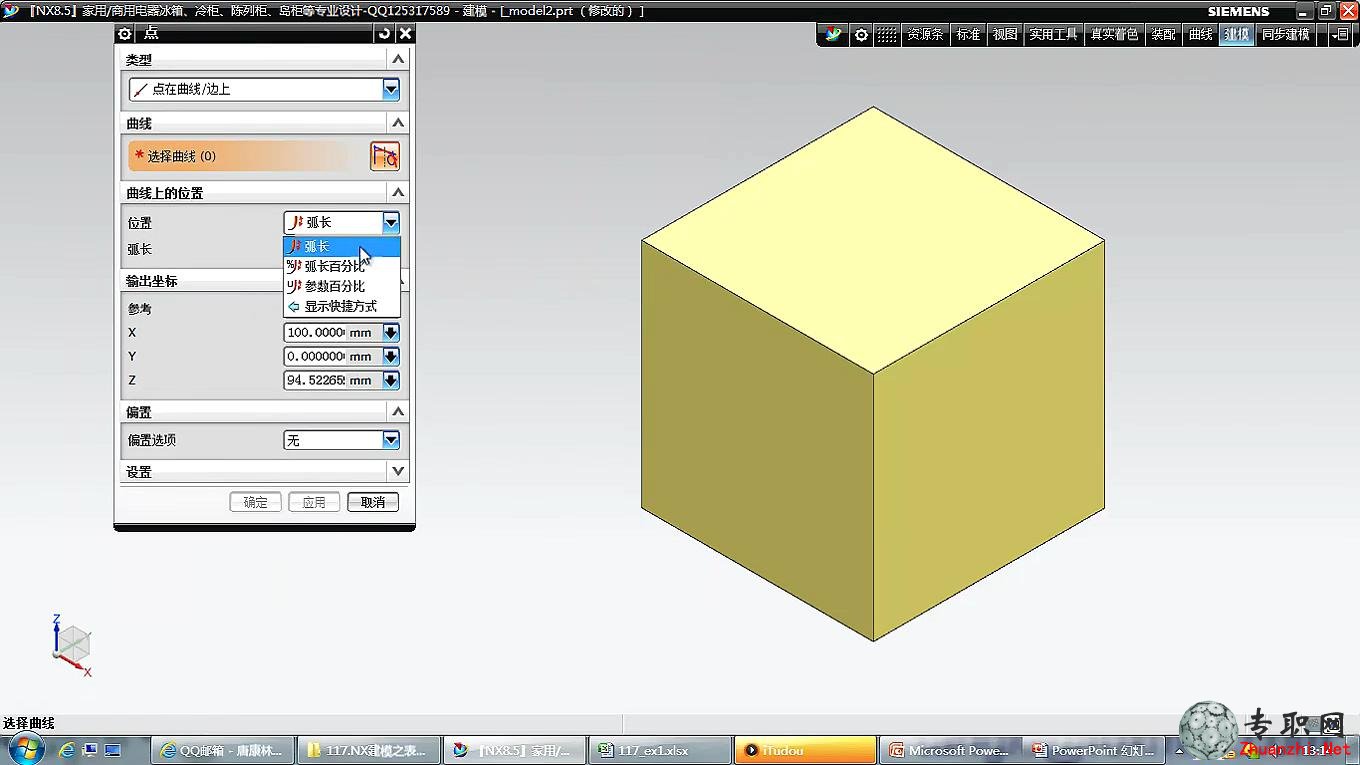Open the X coordinate options arrow
The height and width of the screenshot is (765, 1360).
[x=391, y=333]
